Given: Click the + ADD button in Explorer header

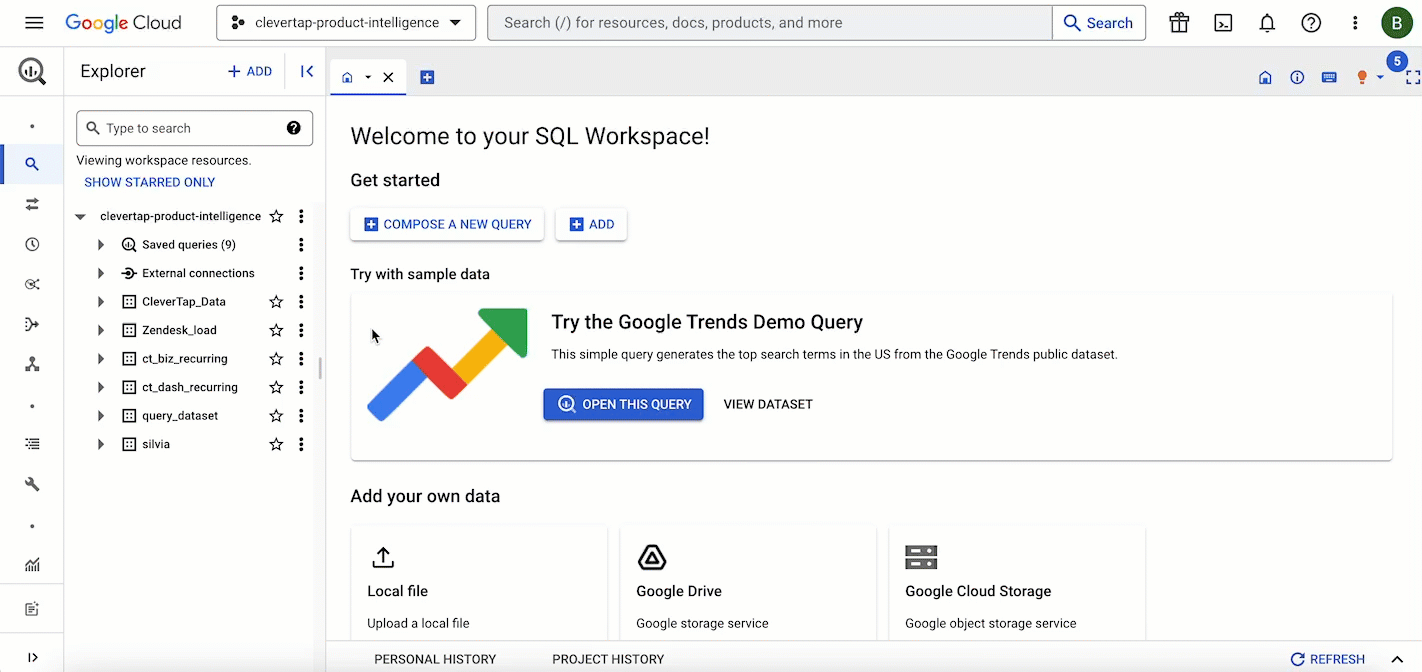Looking at the screenshot, I should click(x=250, y=71).
